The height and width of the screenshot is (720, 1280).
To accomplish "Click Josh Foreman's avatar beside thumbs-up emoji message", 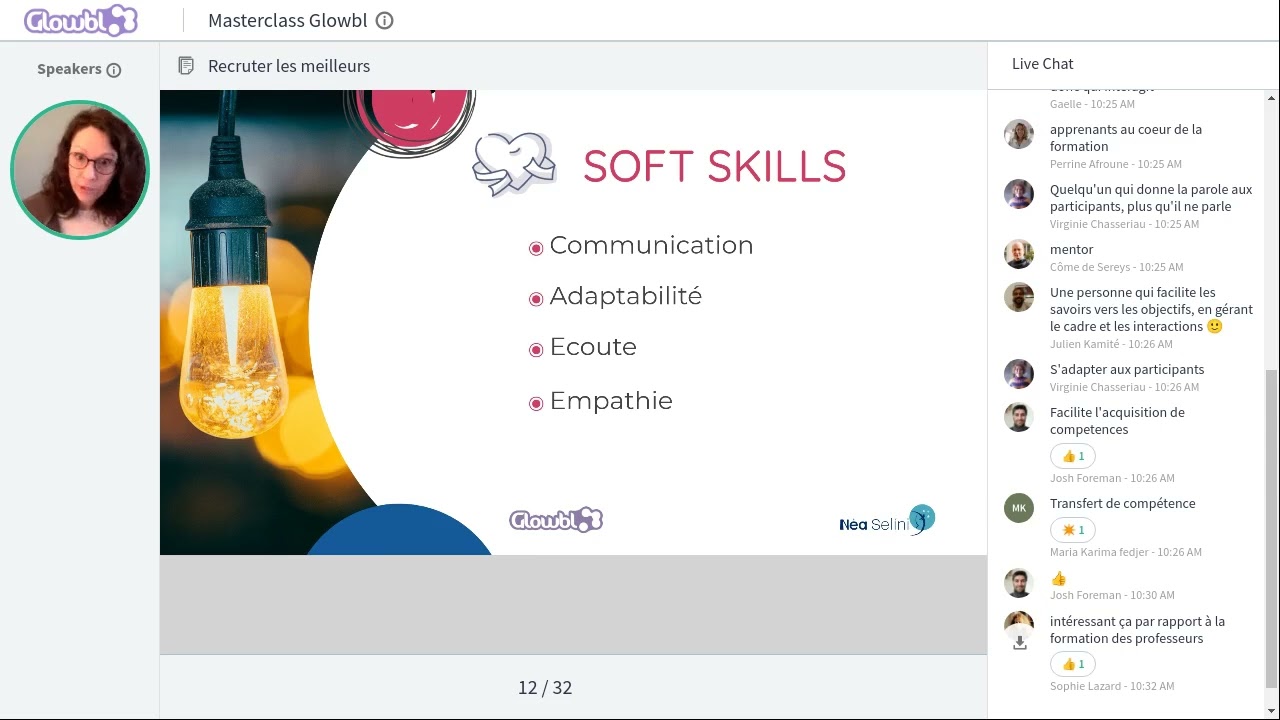I will pyautogui.click(x=1019, y=583).
